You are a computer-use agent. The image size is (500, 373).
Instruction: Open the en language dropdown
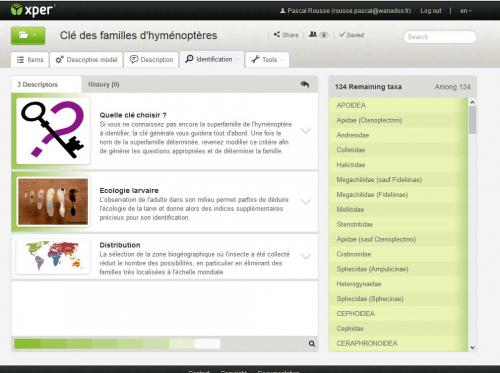click(466, 11)
